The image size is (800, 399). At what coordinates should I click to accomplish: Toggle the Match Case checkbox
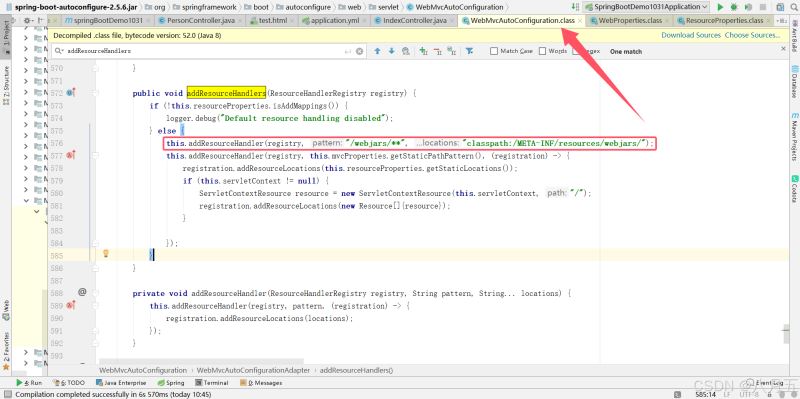click(x=494, y=51)
